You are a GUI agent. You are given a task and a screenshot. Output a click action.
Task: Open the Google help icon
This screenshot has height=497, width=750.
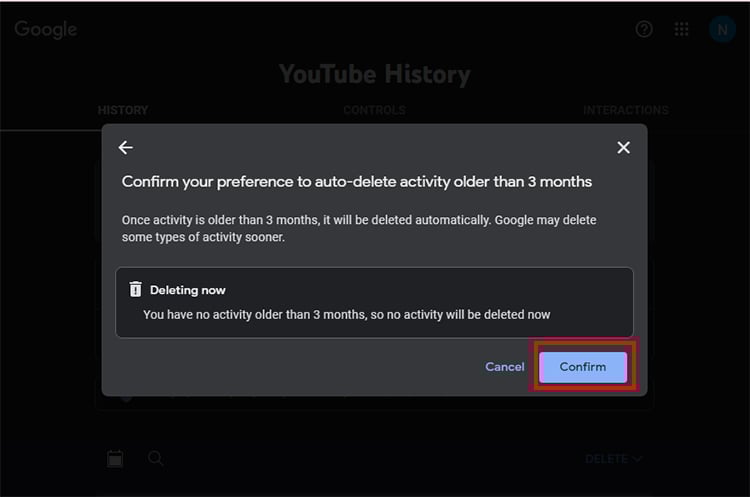644,29
